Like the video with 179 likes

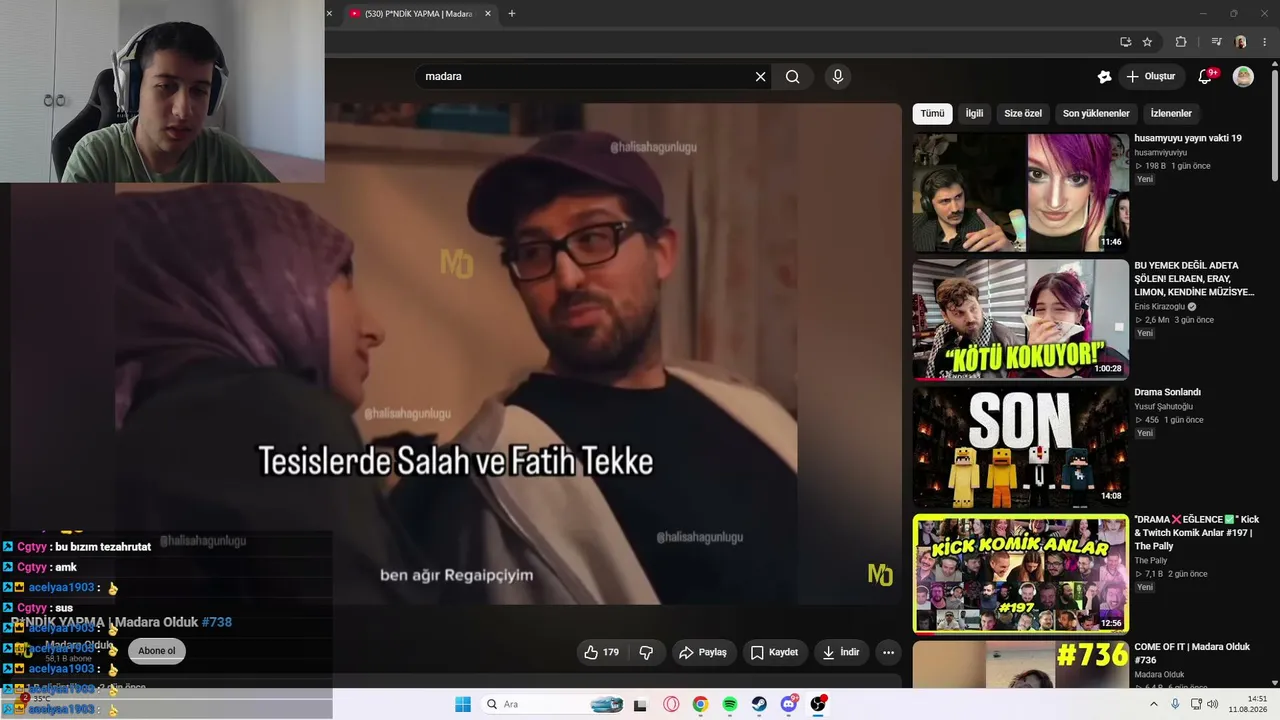[x=602, y=652]
